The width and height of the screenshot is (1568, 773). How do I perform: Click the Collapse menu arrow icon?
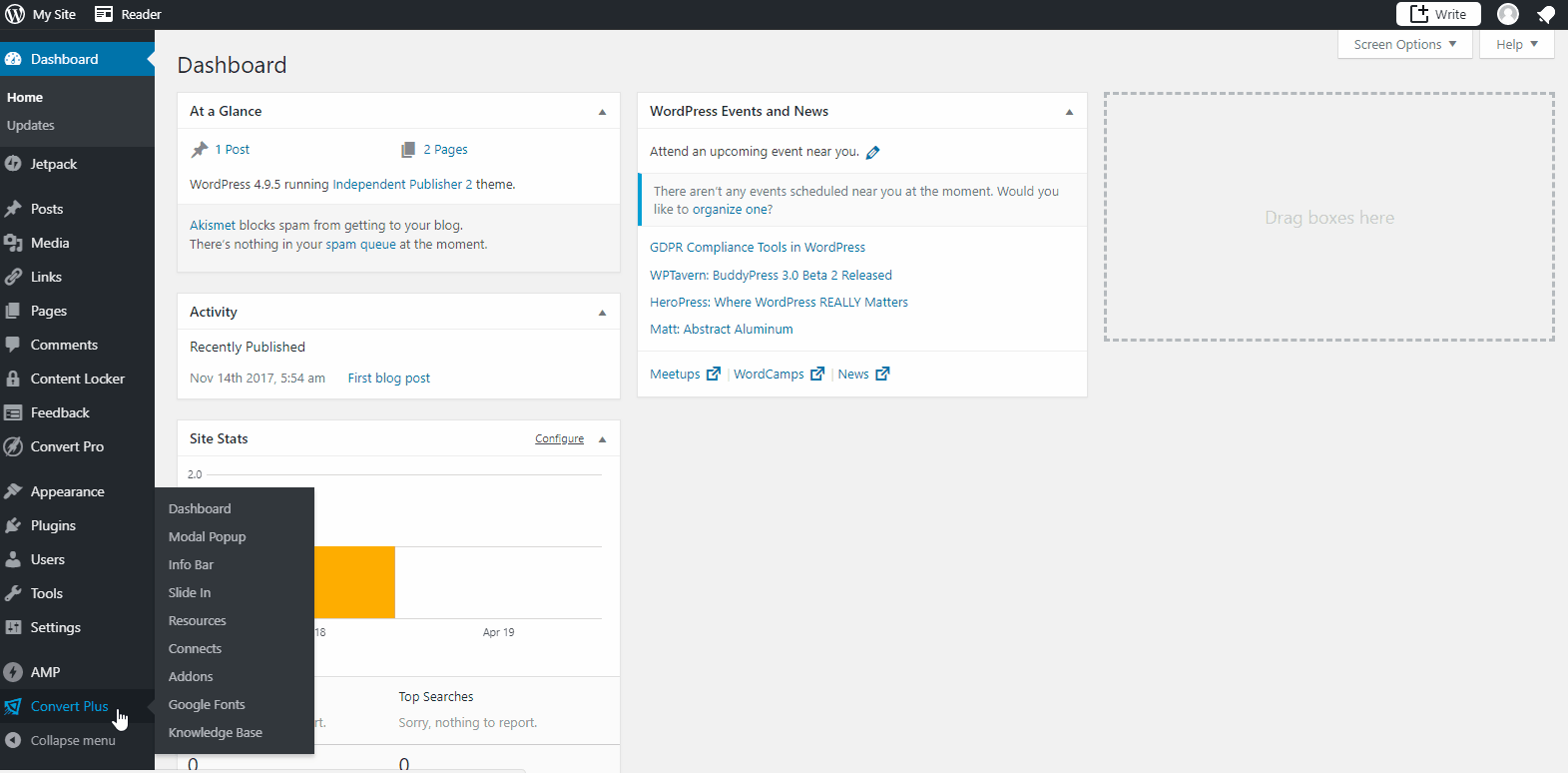click(13, 740)
